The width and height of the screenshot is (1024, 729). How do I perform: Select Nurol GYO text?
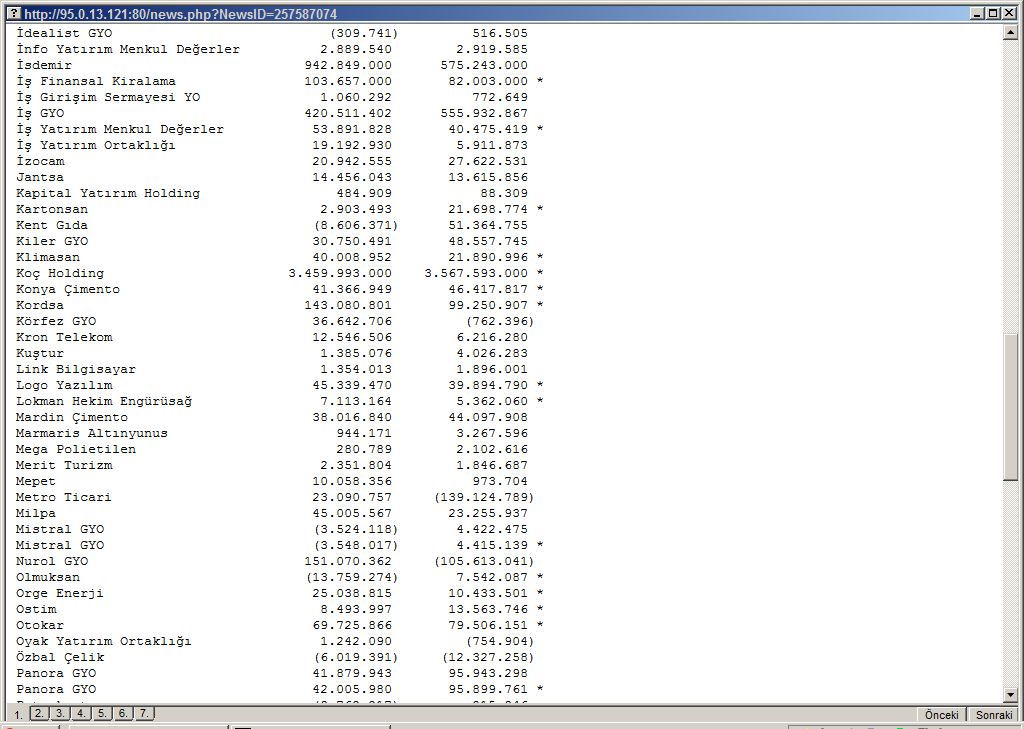tap(52, 561)
